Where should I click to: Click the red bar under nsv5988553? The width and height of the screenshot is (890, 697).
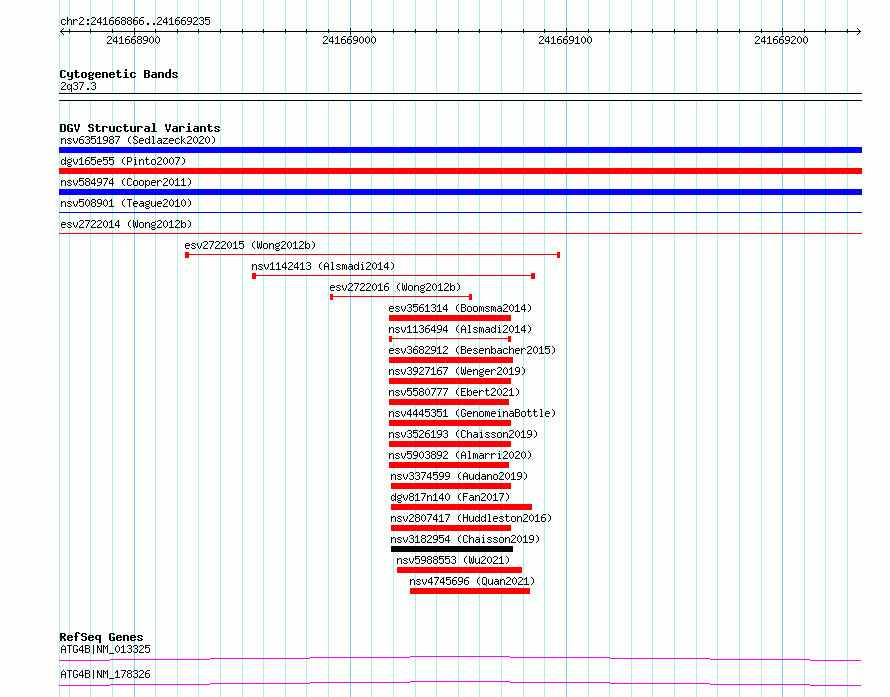click(x=459, y=570)
